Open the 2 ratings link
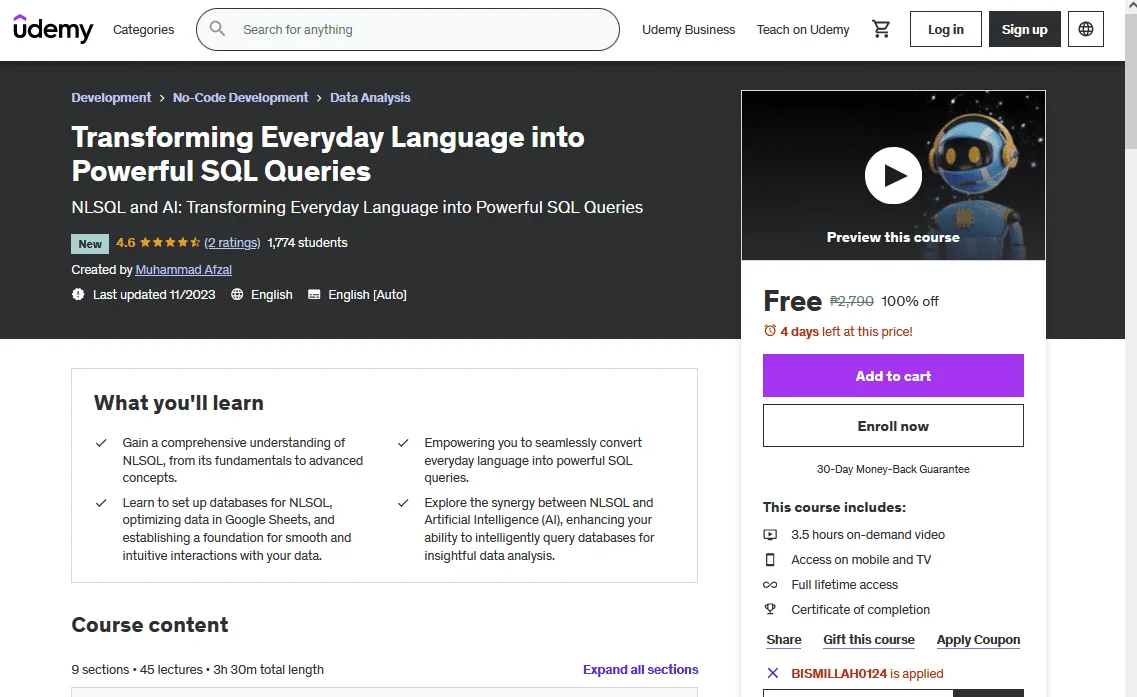1137x697 pixels. point(232,243)
